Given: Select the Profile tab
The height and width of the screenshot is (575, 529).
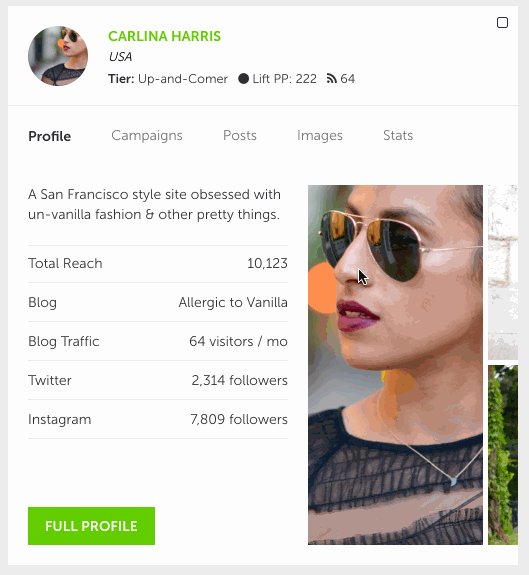Looking at the screenshot, I should [x=49, y=136].
